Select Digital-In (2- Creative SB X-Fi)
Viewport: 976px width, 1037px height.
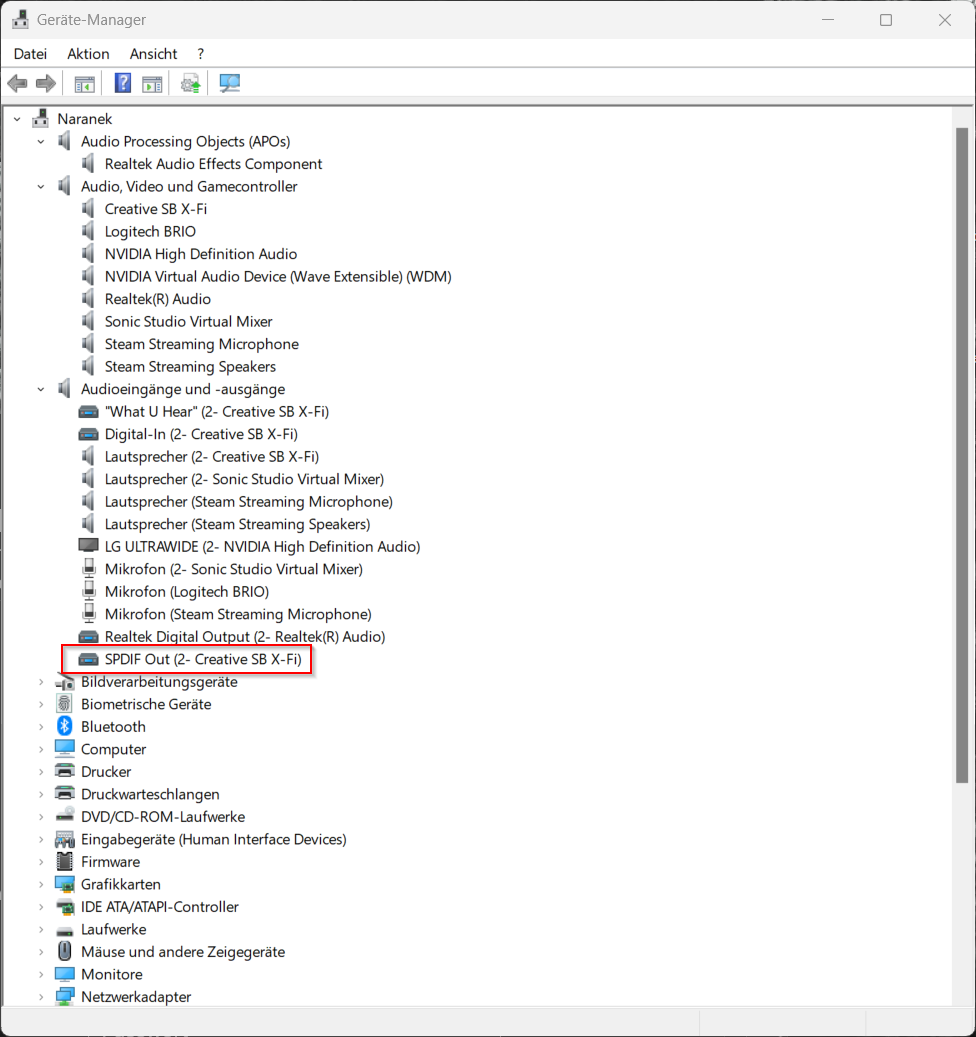[x=201, y=433]
